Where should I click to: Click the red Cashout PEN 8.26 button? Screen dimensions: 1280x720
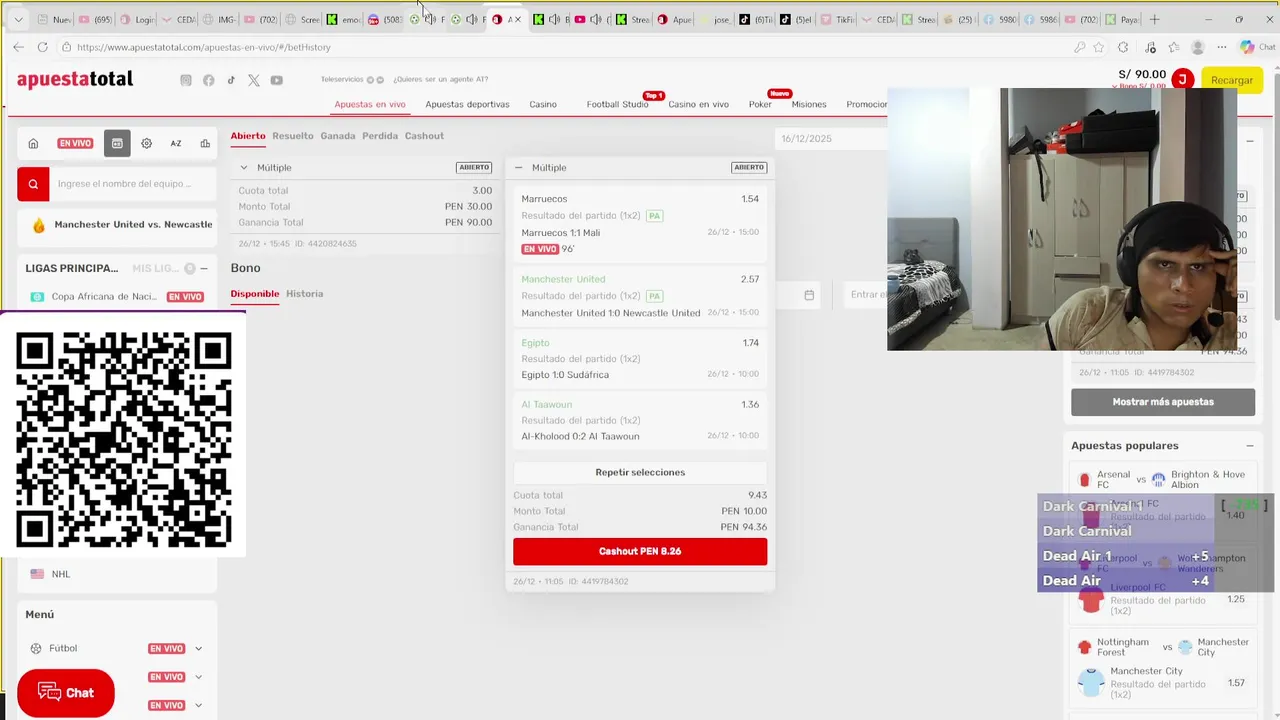tap(640, 551)
